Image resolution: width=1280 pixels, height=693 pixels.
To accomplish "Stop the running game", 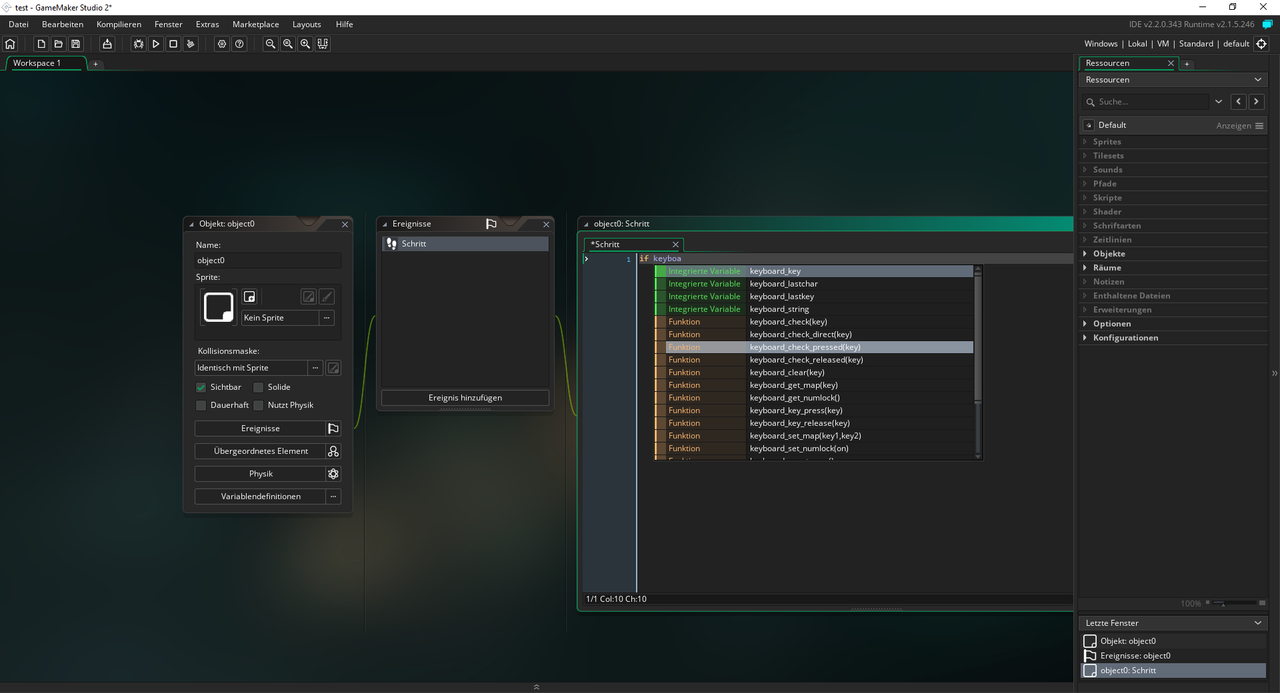I will [x=173, y=44].
